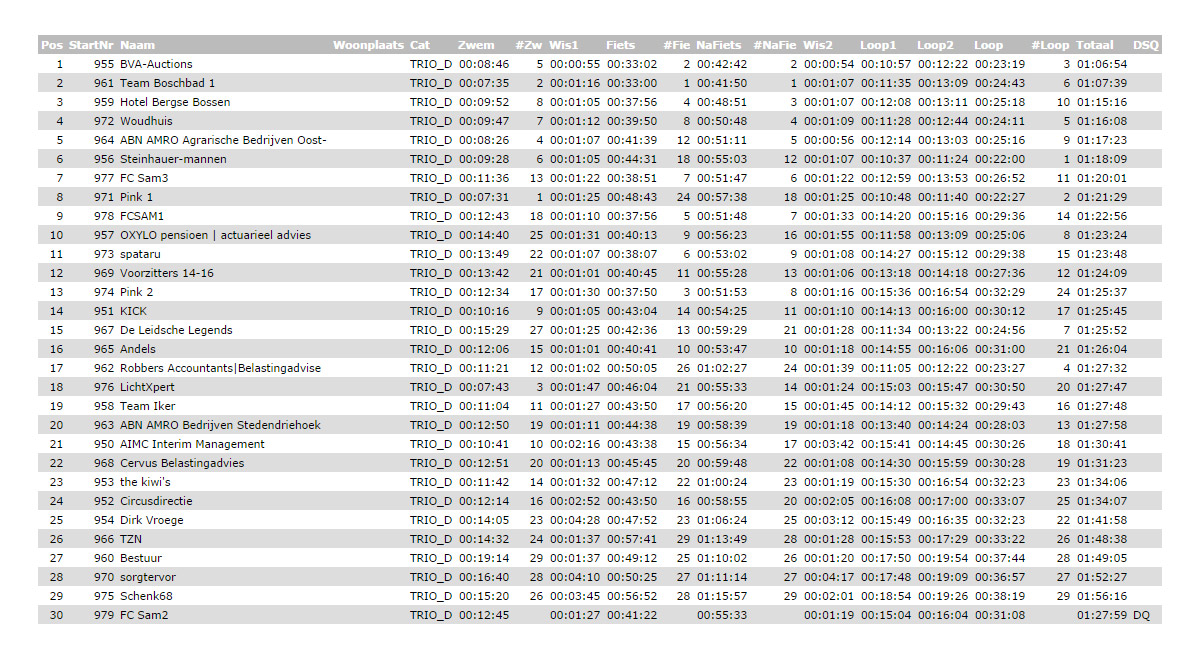Select team name spataru
This screenshot has height=660, width=1200.
pos(141,254)
